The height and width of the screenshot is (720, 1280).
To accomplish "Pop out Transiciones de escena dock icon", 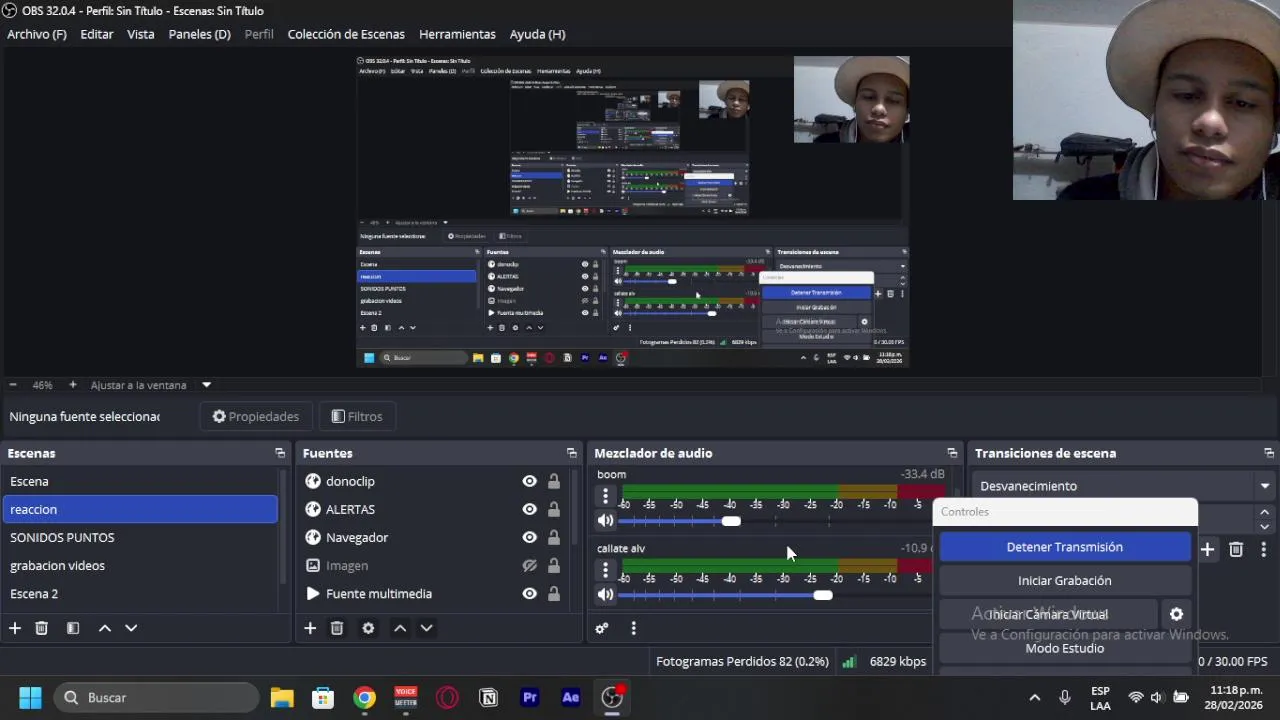I will click(1269, 453).
